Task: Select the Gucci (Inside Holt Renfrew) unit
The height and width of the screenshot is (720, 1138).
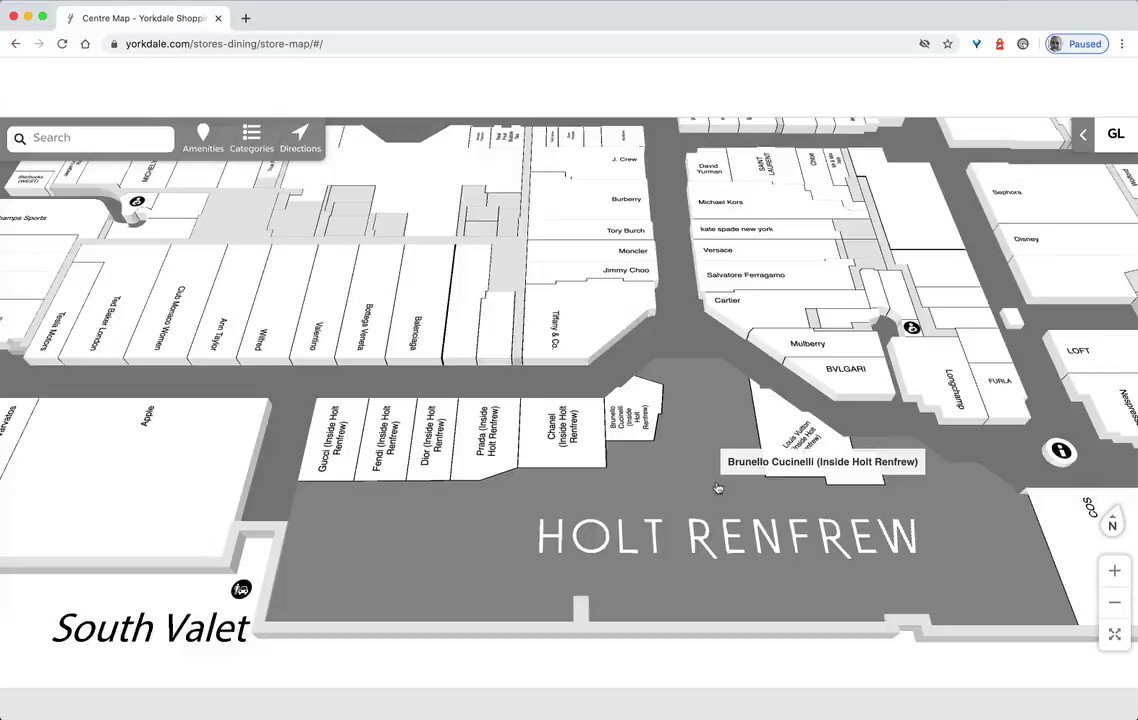Action: click(x=333, y=438)
